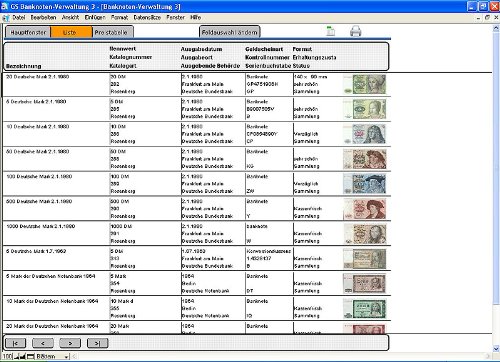Click the Ausgebende Behörde header label
This screenshot has width=500, height=362.
click(210, 66)
